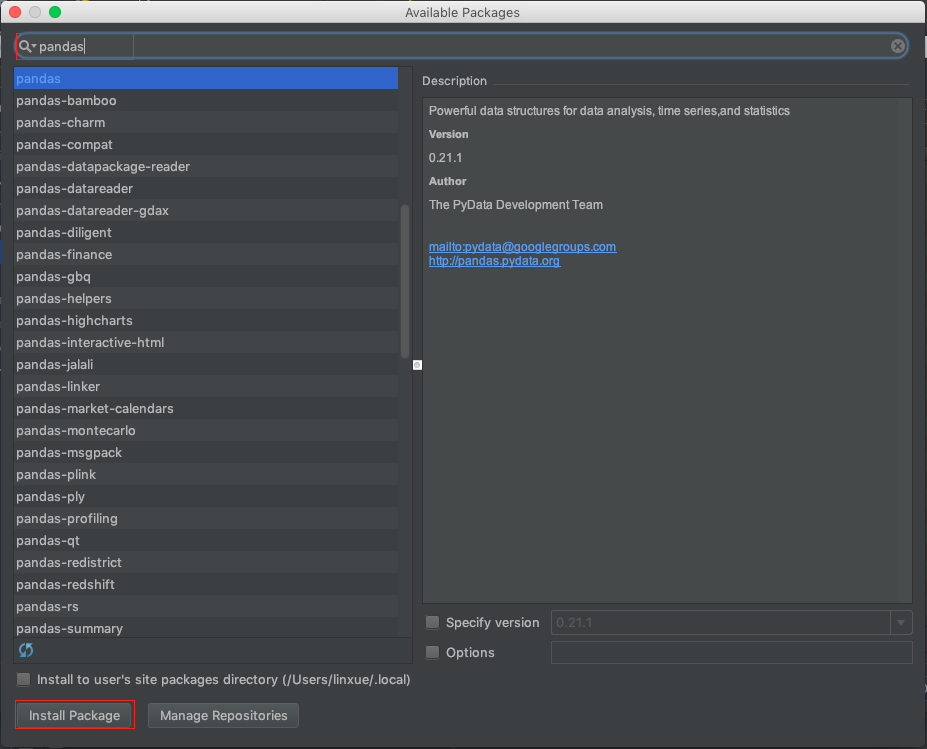Viewport: 927px width, 749px height.
Task: Select the pandas package row
Action: (206, 78)
